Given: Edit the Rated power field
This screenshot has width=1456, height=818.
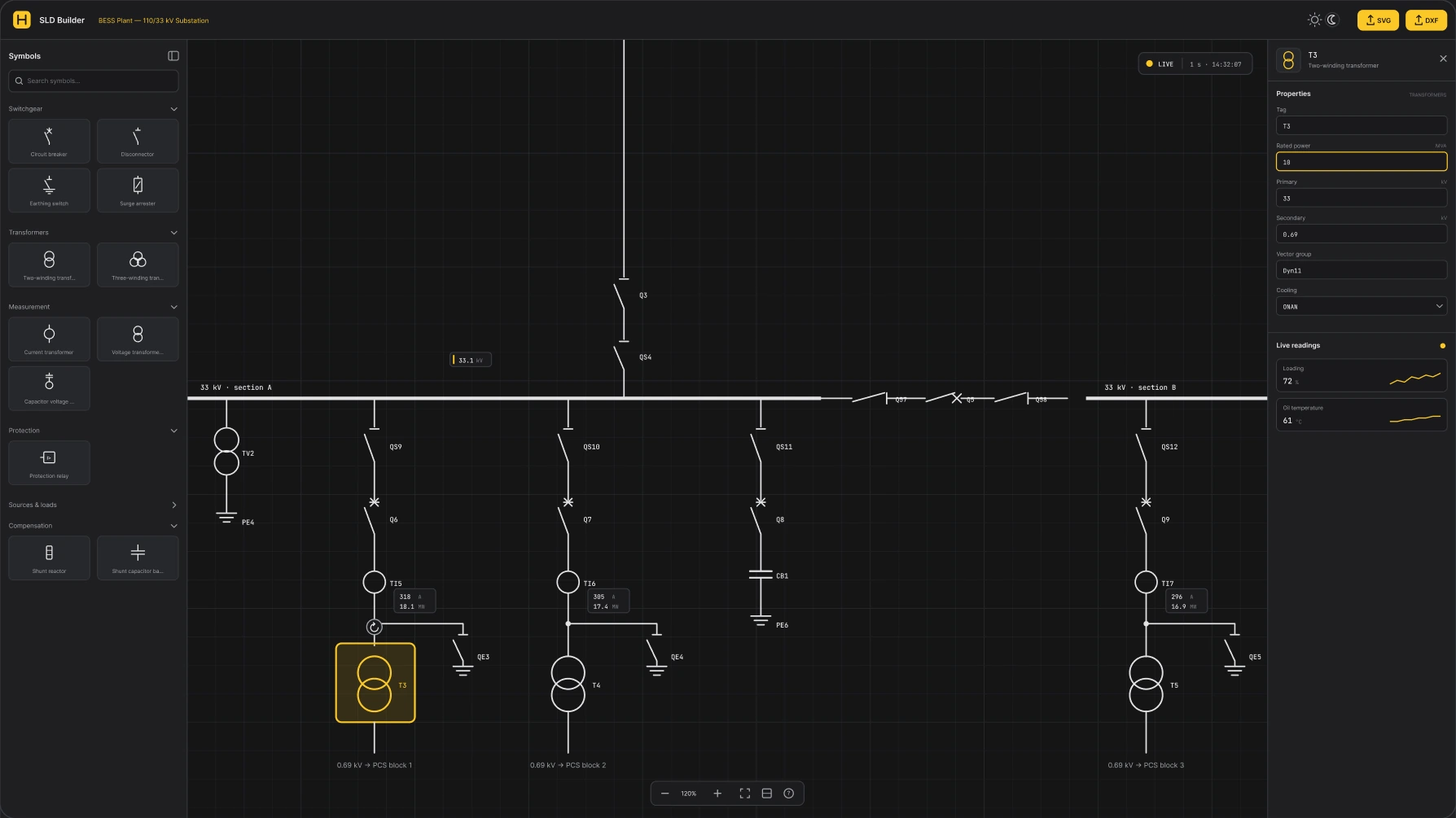Looking at the screenshot, I should 1361,161.
